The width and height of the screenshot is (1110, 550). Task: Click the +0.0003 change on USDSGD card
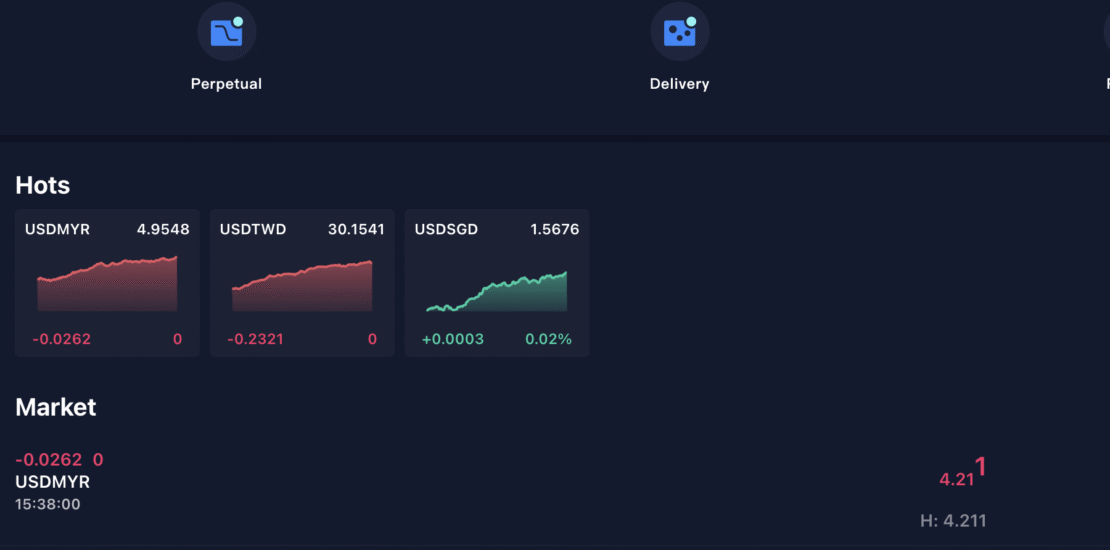click(x=452, y=339)
